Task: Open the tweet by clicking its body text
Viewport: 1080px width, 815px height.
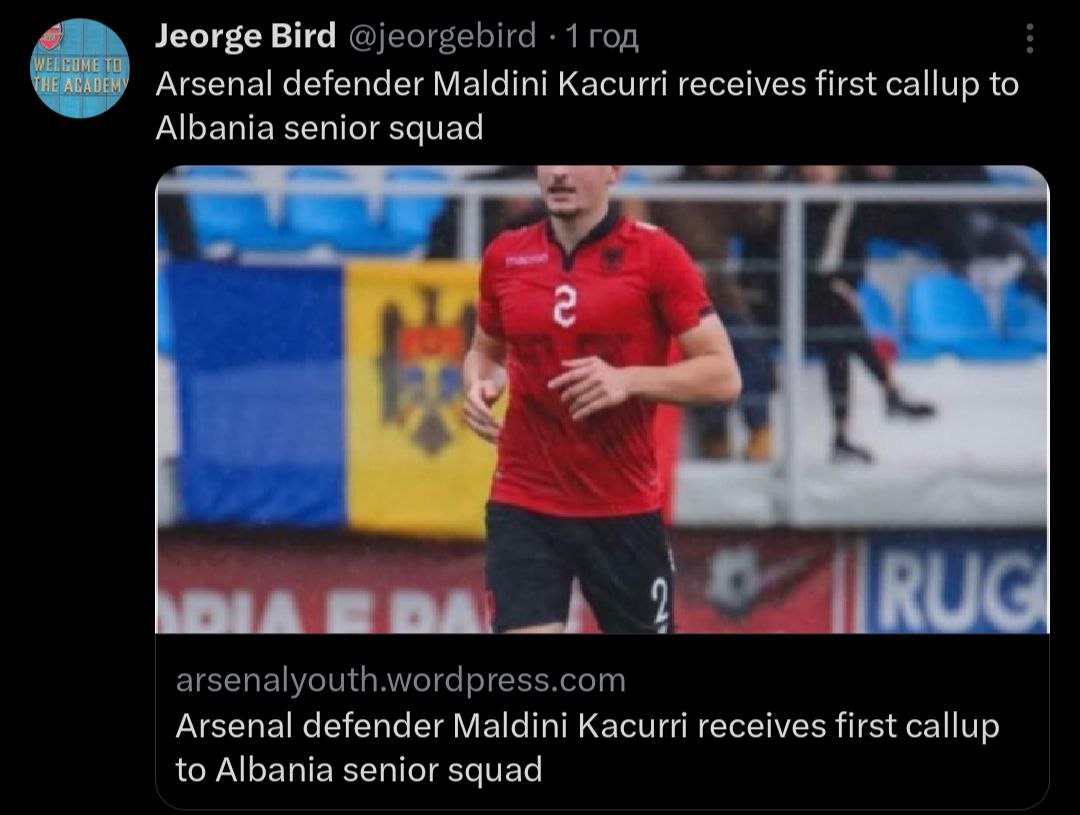Action: 586,85
